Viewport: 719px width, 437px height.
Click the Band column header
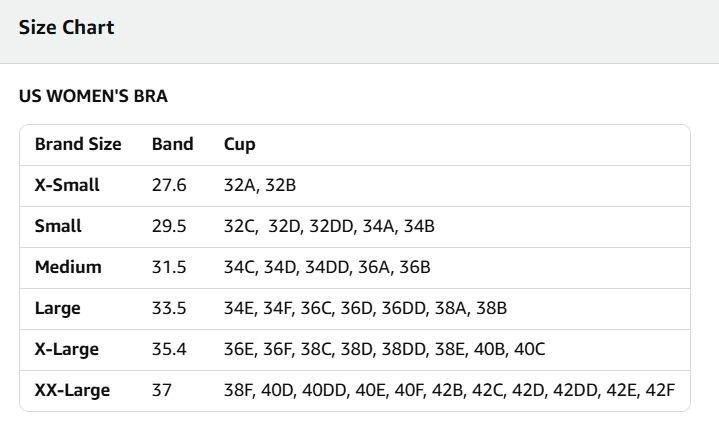172,144
